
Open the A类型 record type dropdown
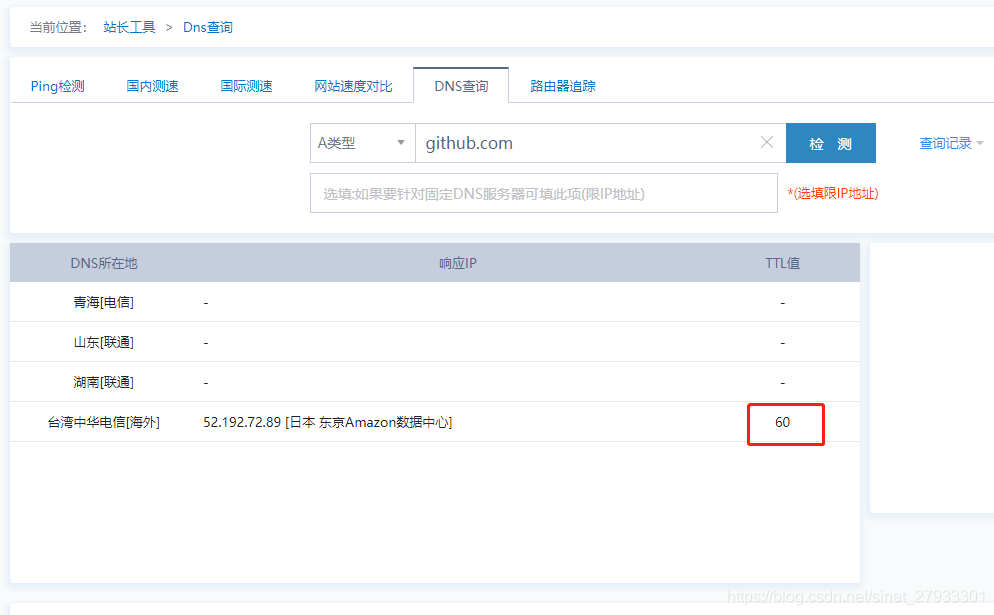[362, 143]
